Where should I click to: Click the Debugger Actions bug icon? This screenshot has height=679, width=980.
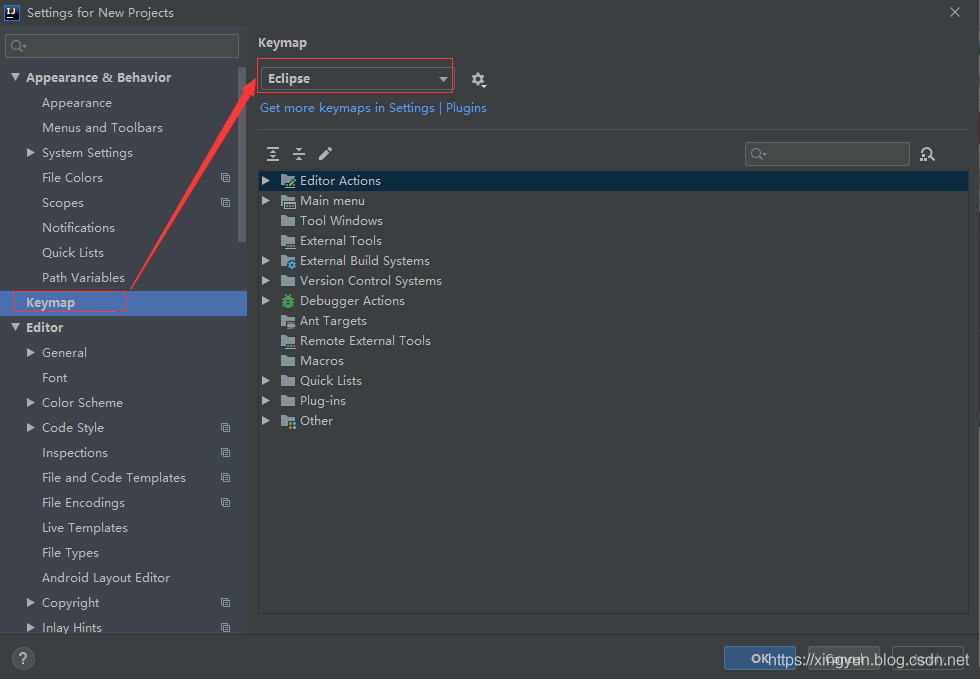tap(288, 301)
